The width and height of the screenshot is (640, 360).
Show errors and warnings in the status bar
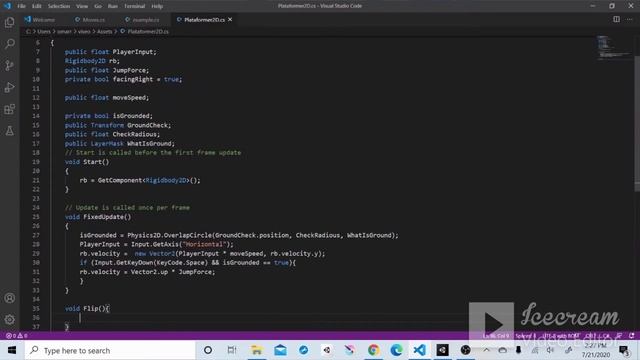click(x=16, y=336)
